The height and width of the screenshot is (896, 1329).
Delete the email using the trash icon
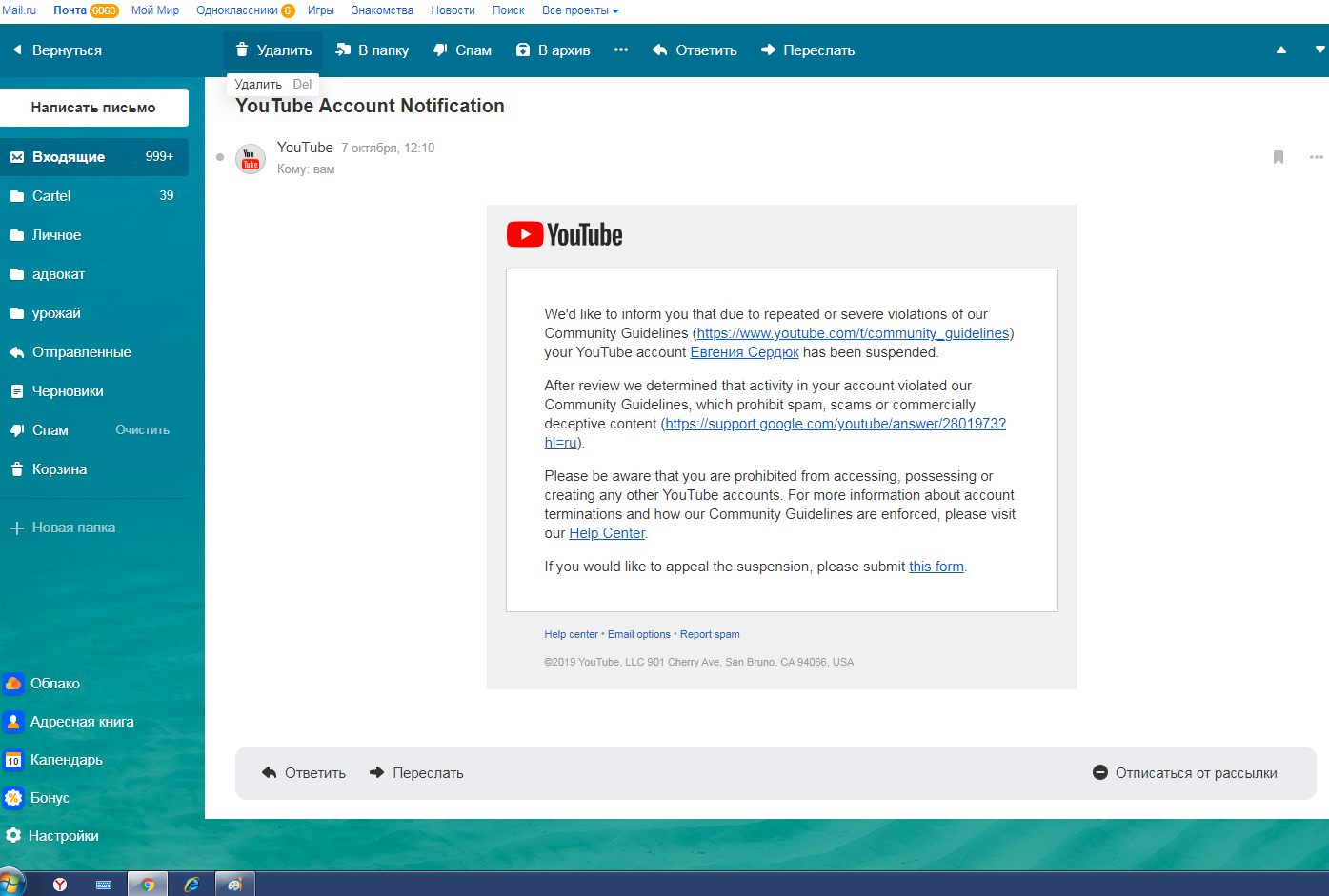point(242,50)
